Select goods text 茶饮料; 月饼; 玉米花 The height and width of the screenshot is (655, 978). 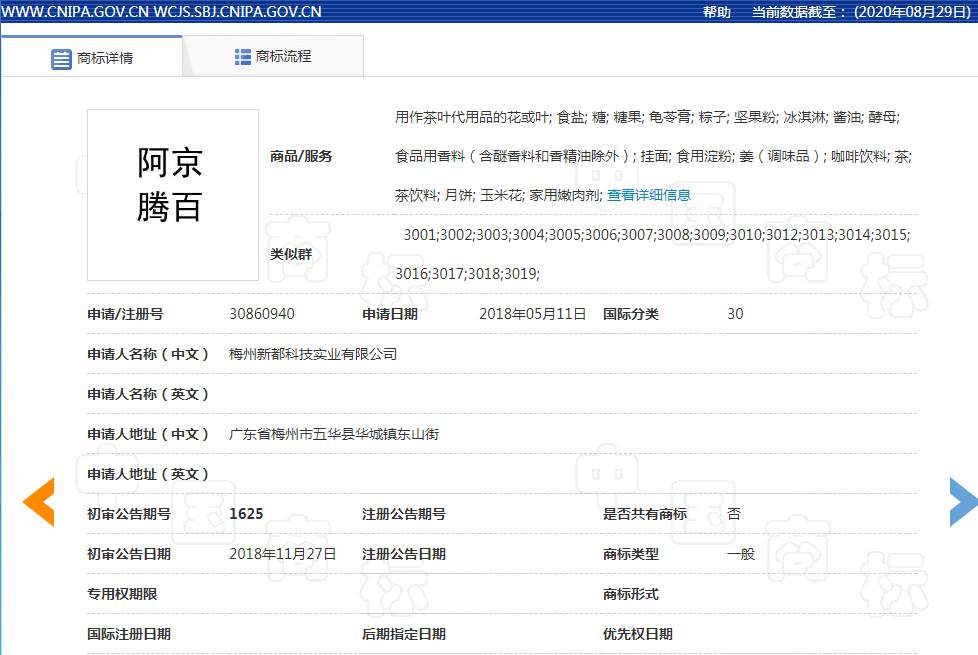pos(459,195)
